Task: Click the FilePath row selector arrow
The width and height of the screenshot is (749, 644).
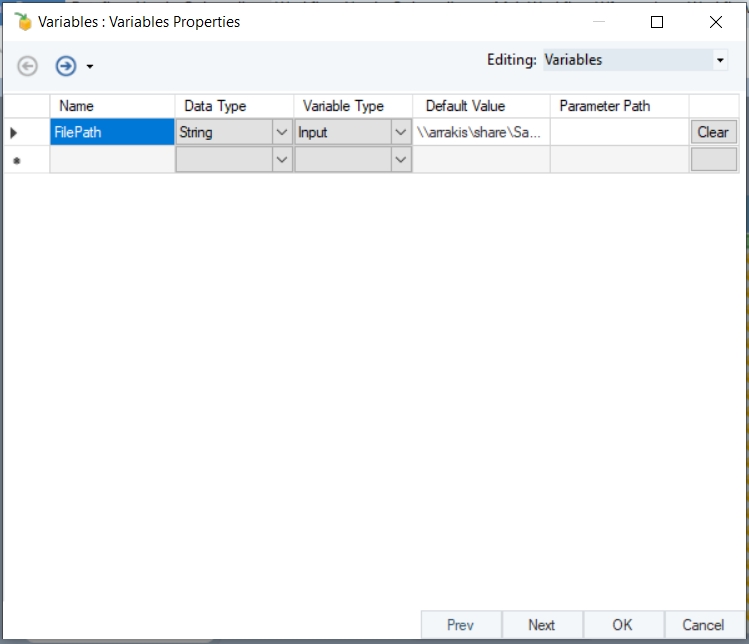Action: pyautogui.click(x=14, y=132)
